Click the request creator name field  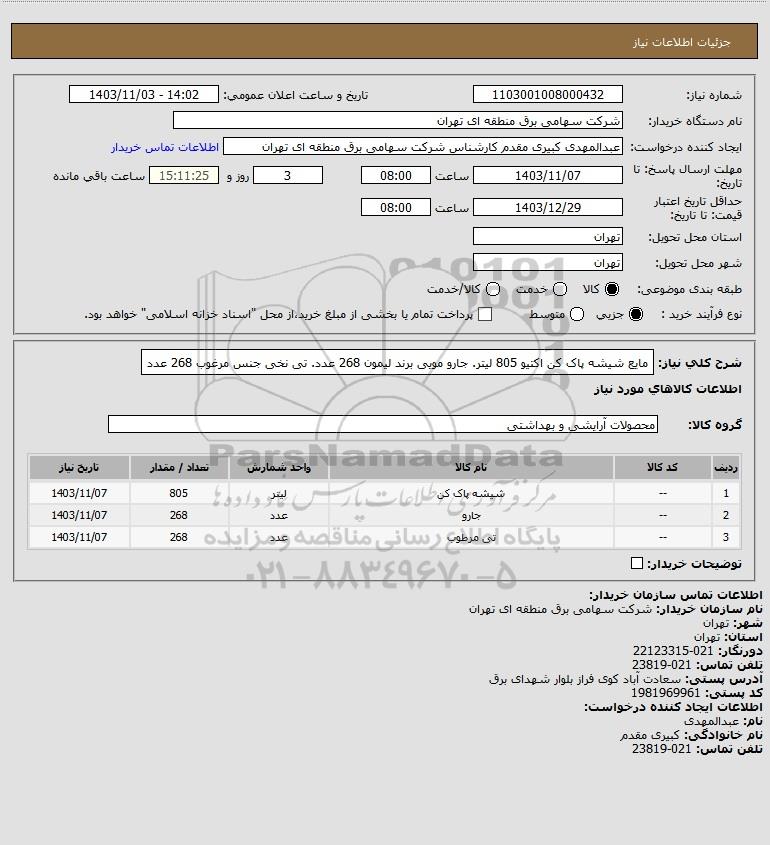(422, 147)
